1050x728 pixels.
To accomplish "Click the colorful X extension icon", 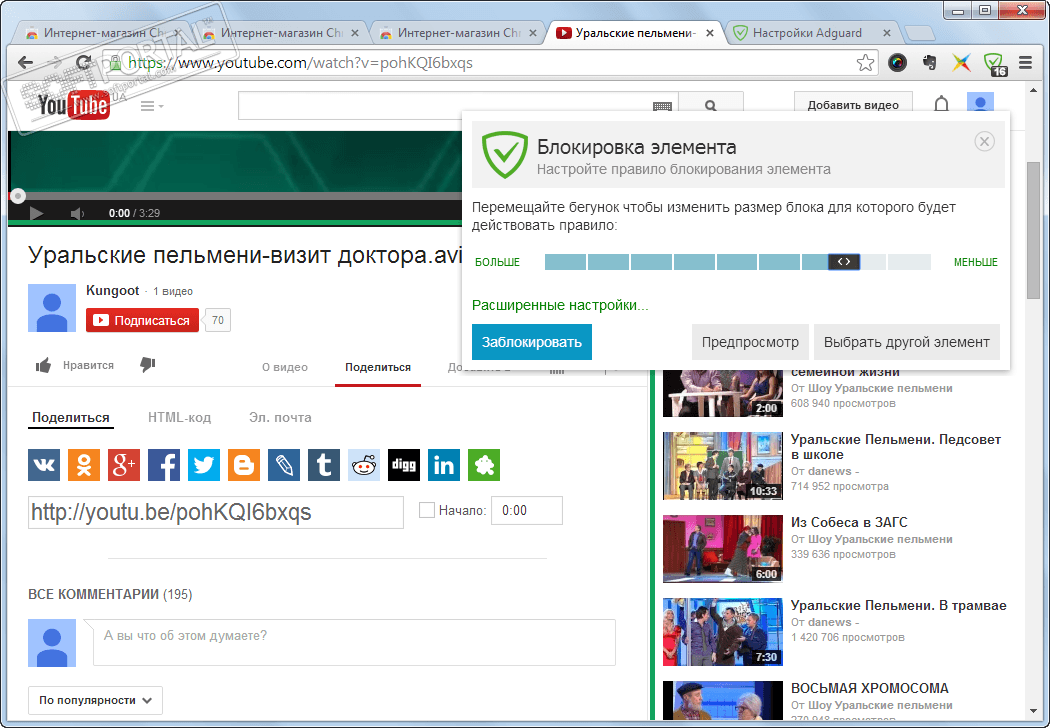I will (x=961, y=63).
